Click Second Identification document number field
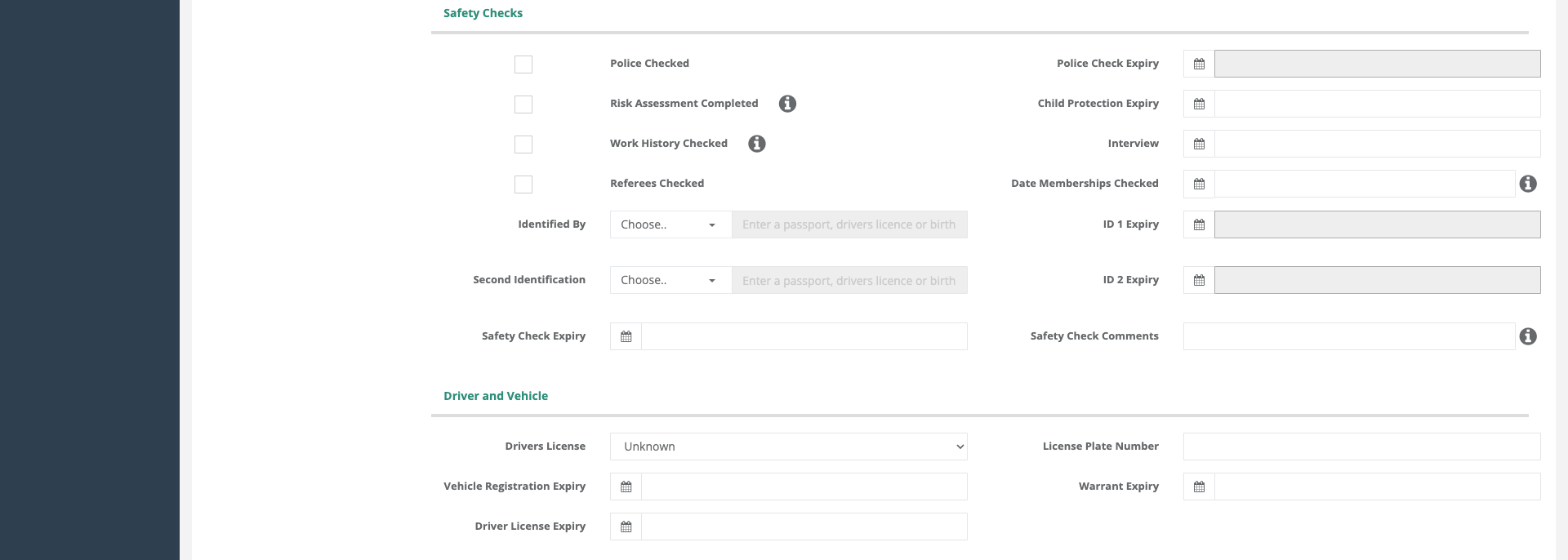This screenshot has width=1568, height=560. pyautogui.click(x=849, y=280)
